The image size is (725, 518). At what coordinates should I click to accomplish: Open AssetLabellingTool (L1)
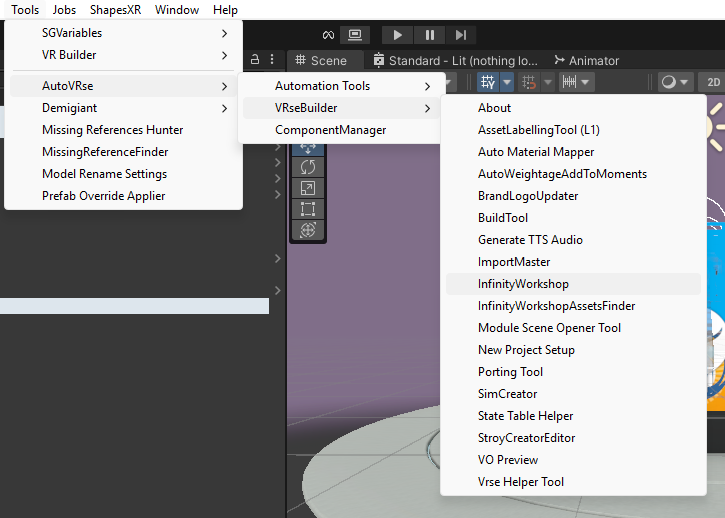pyautogui.click(x=573, y=130)
